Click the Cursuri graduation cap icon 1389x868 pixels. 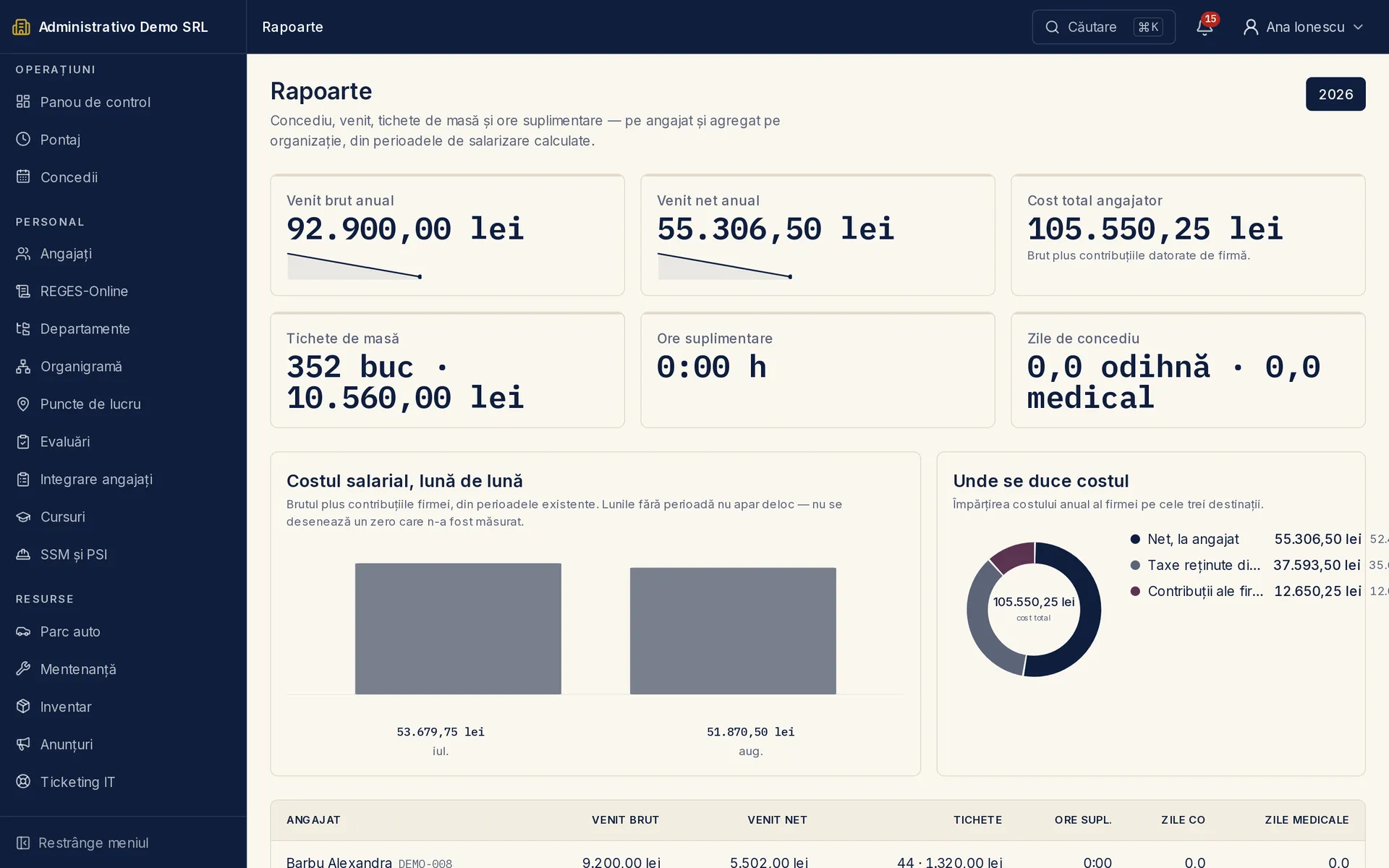23,517
